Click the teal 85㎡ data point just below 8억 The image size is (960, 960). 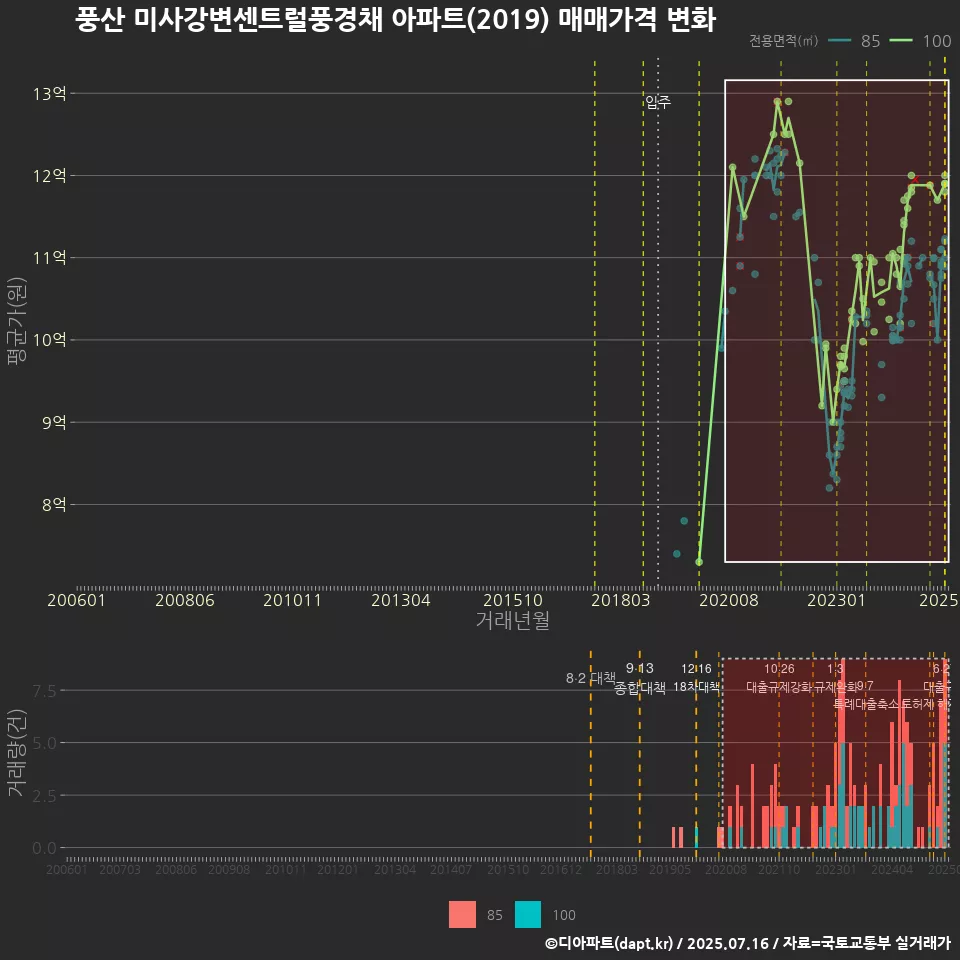[x=684, y=521]
